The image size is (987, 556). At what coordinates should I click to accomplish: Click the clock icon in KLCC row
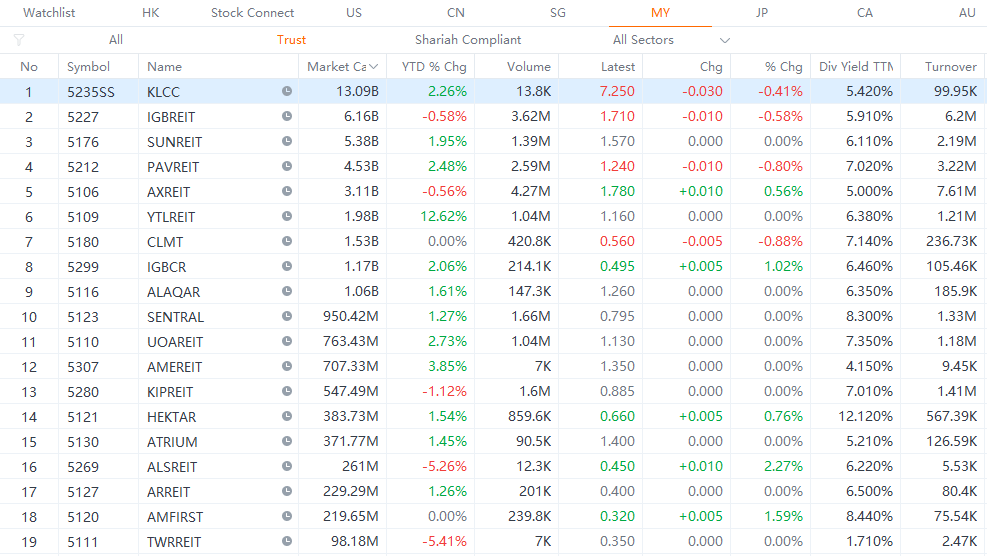[286, 91]
